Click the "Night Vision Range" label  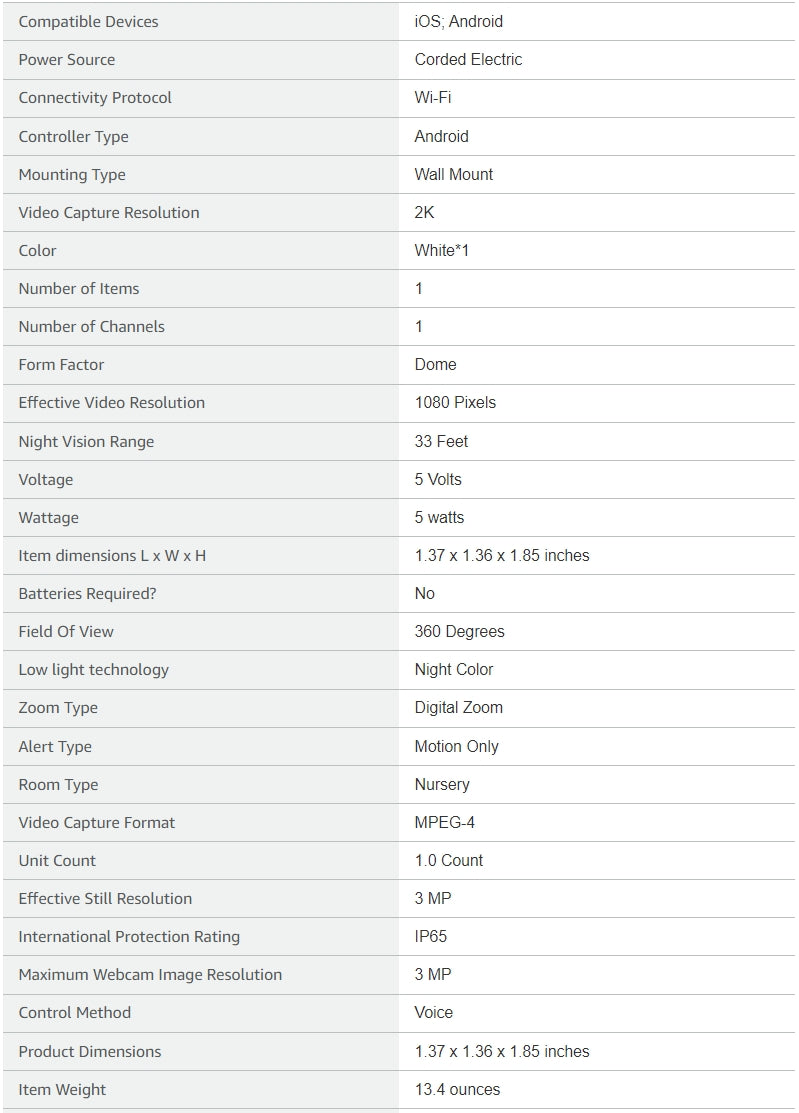(86, 441)
